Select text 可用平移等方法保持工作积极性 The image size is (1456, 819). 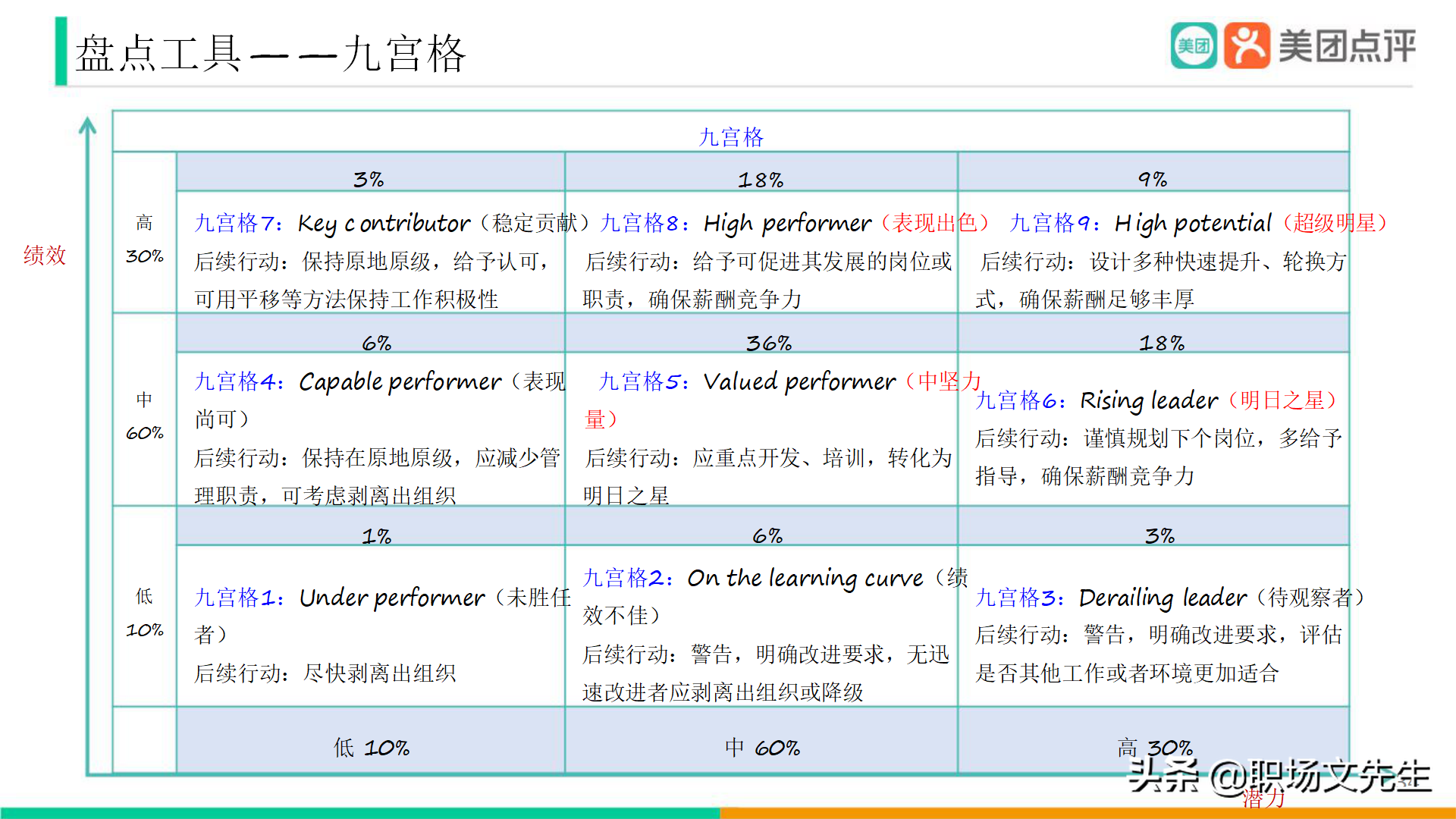347,299
